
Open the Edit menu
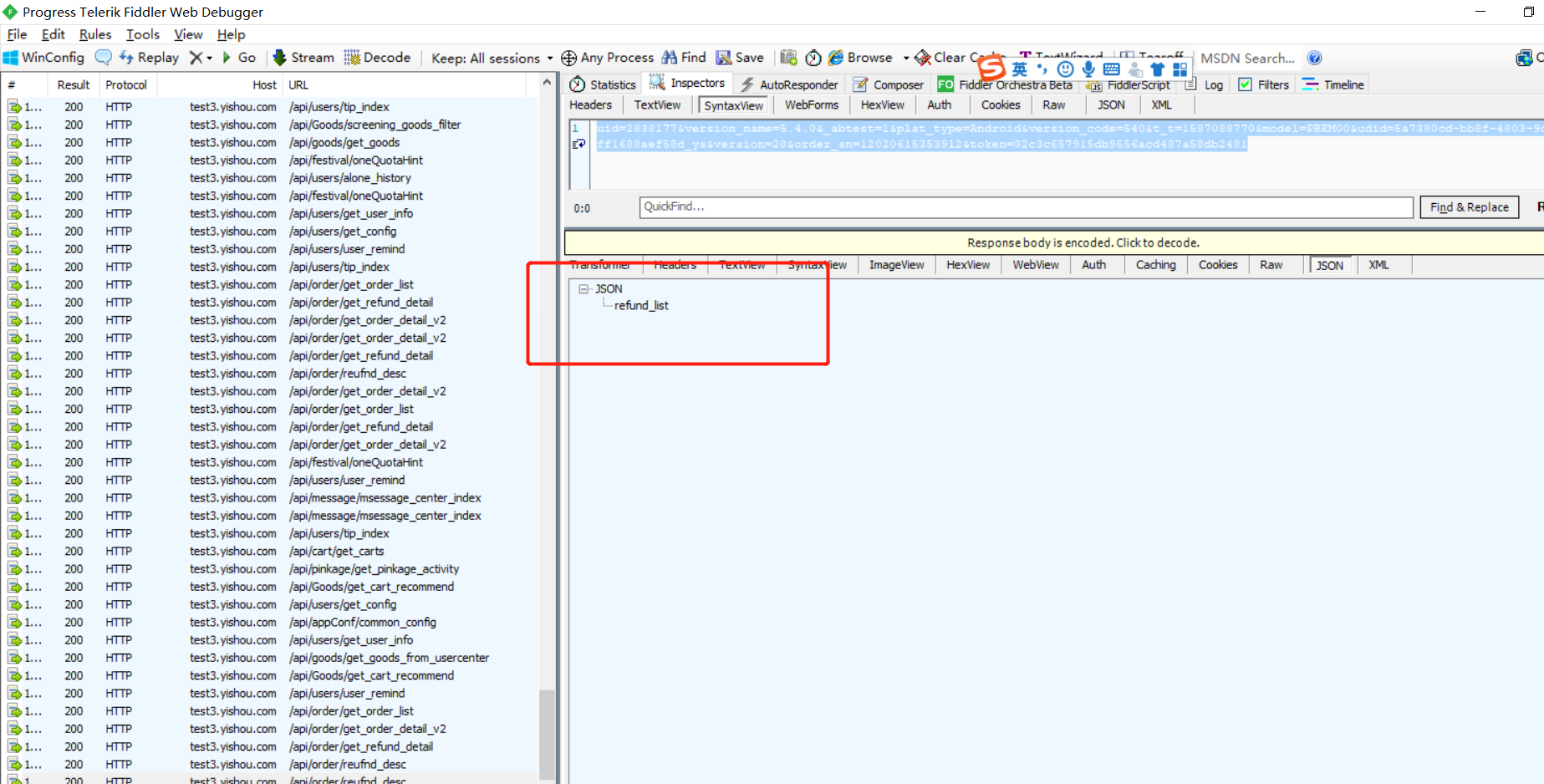coord(53,34)
